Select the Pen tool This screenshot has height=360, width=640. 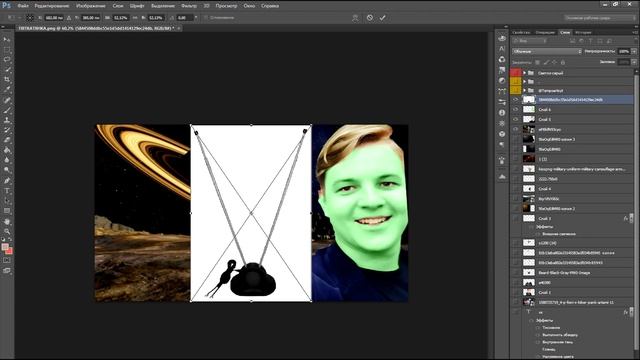7,180
